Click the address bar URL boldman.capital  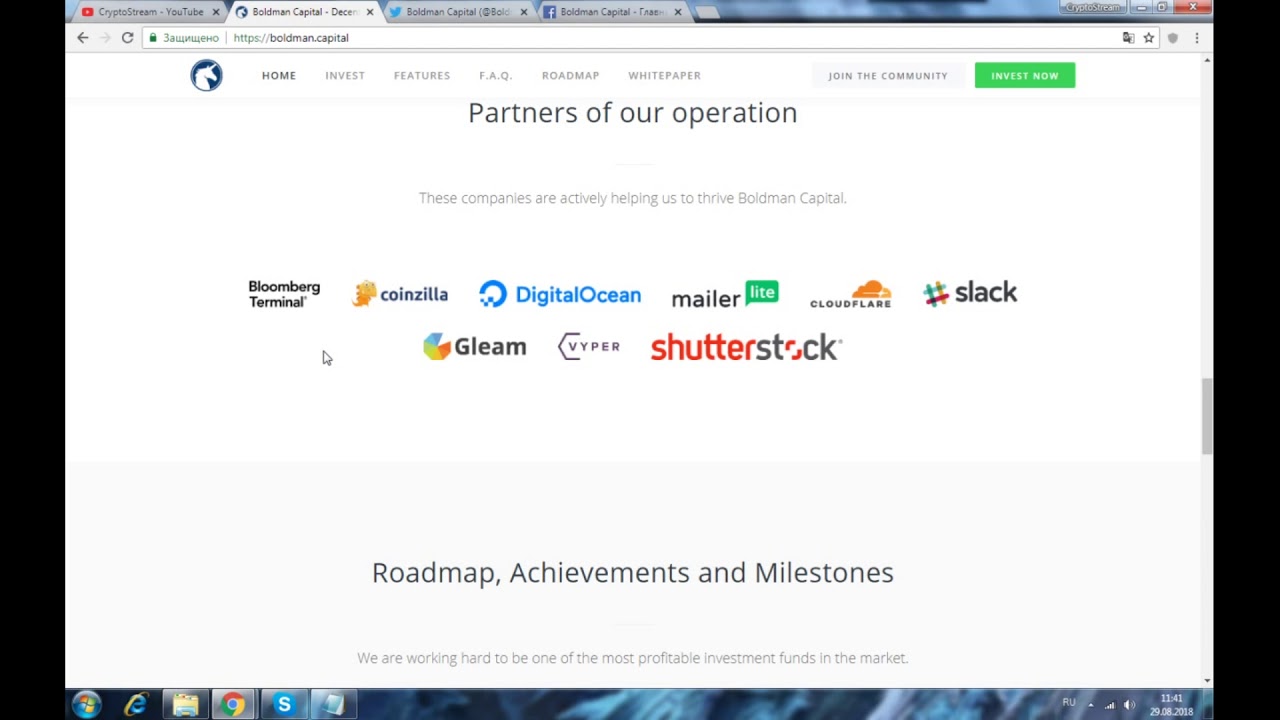coord(291,38)
